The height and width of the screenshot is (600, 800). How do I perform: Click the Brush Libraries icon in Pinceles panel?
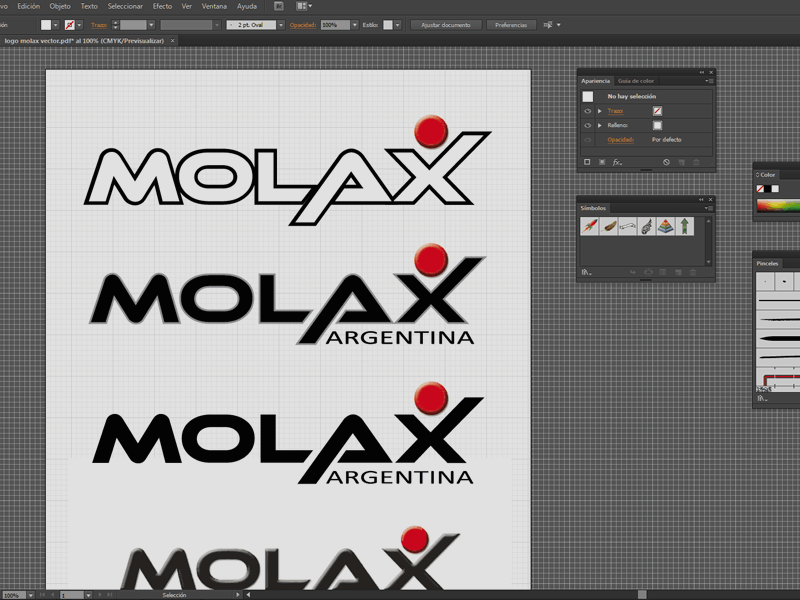click(x=761, y=398)
